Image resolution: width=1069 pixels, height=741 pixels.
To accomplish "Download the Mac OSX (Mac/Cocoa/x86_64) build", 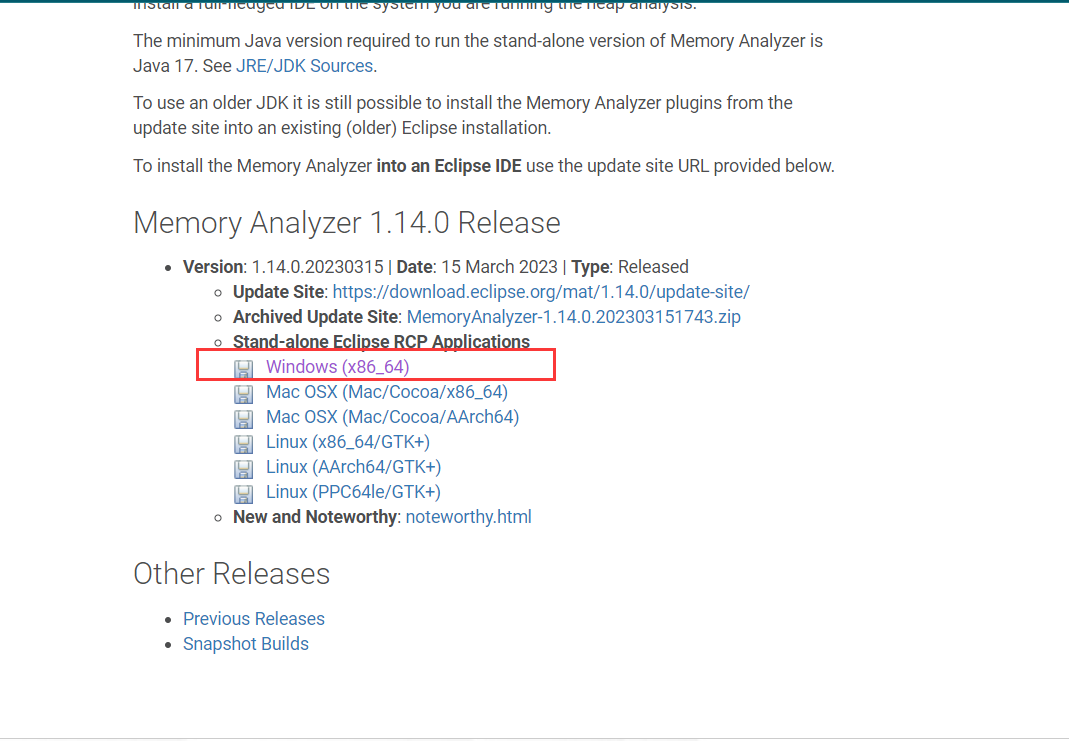I will point(386,392).
